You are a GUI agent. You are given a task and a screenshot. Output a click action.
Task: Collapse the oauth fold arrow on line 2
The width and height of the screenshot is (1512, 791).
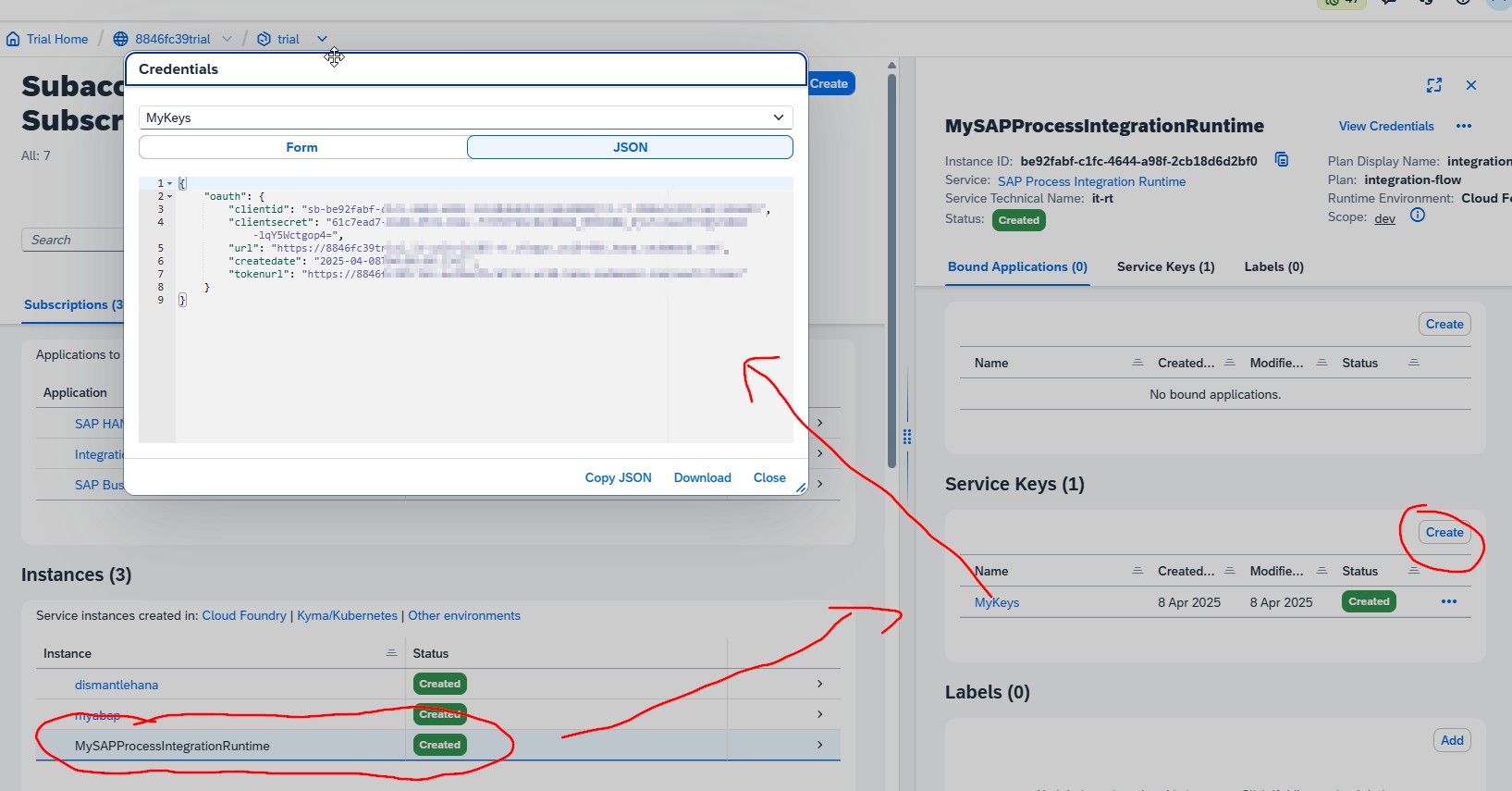tap(170, 196)
